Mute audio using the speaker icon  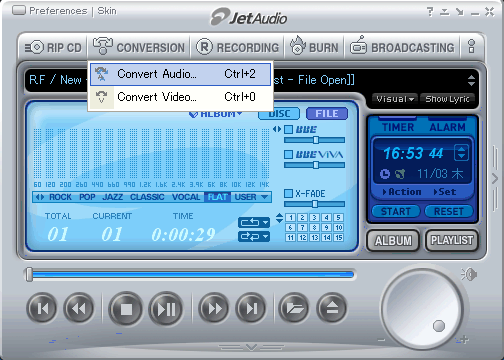(469, 275)
